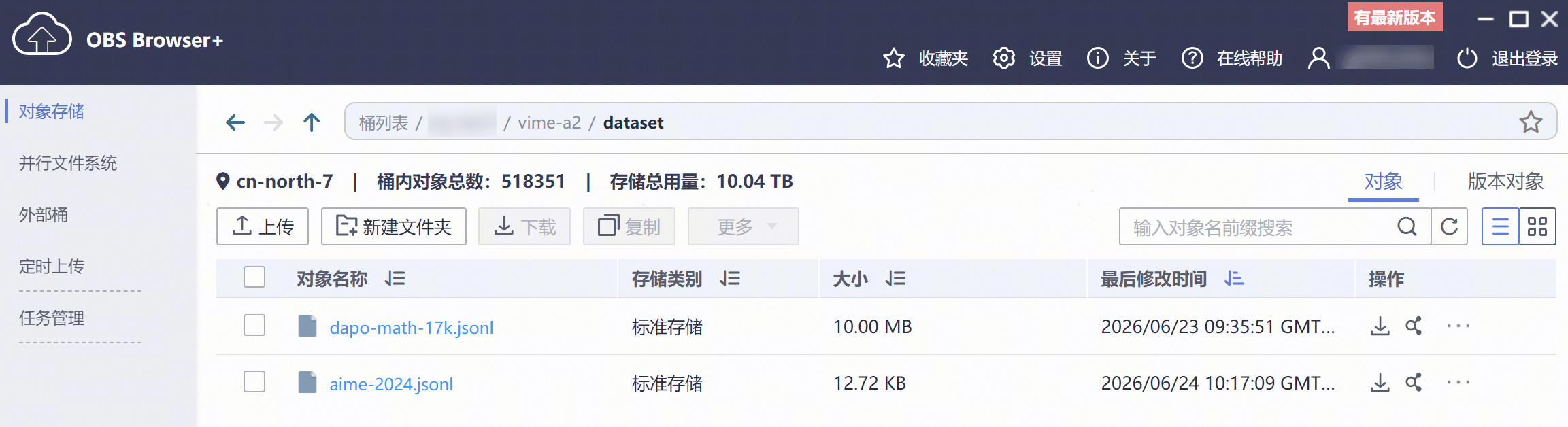Open the aime-2024.jsonl file link

[x=391, y=384]
